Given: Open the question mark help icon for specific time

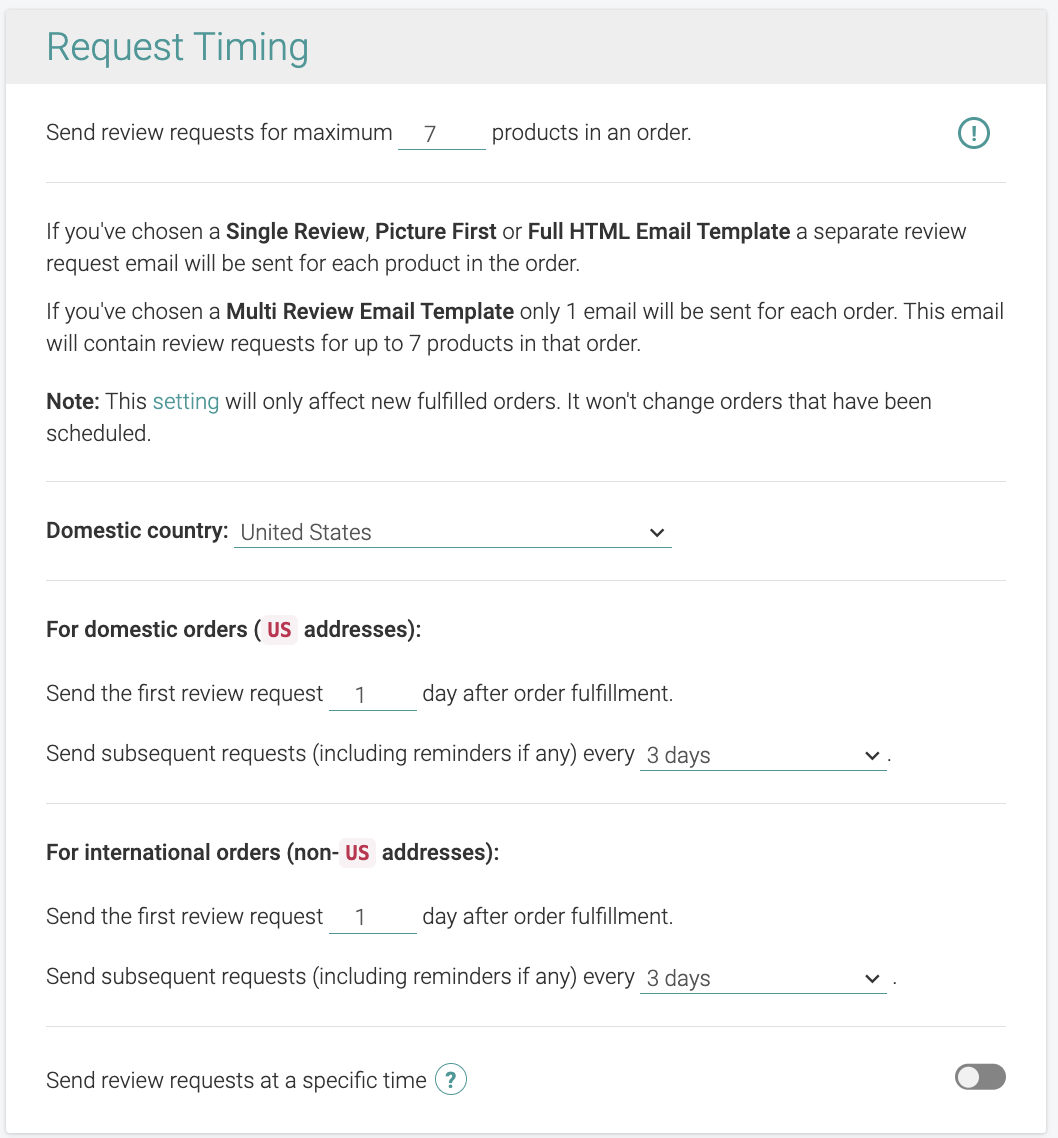Looking at the screenshot, I should tap(451, 1080).
